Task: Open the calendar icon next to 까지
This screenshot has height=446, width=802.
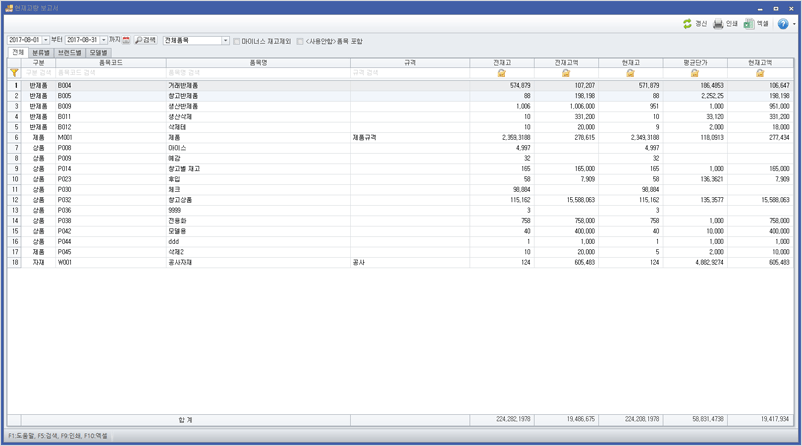Action: [126, 41]
